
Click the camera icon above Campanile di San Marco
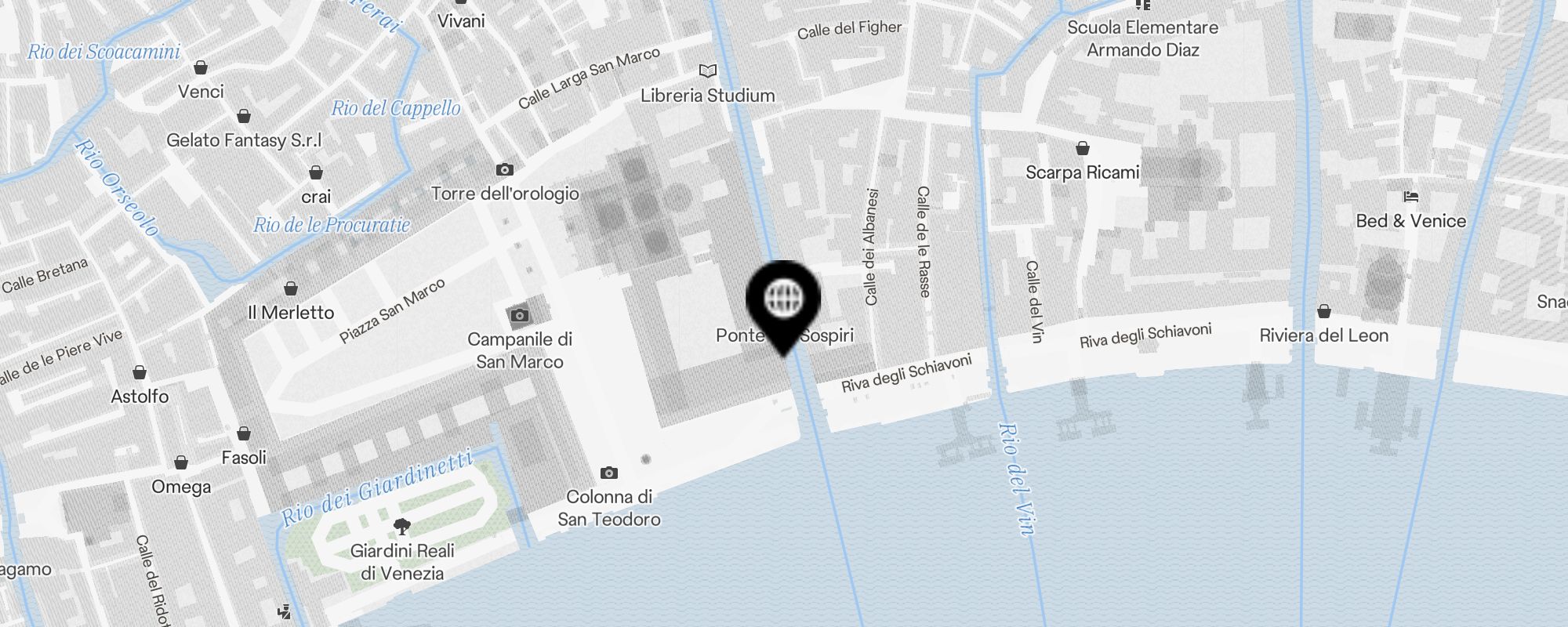click(518, 315)
